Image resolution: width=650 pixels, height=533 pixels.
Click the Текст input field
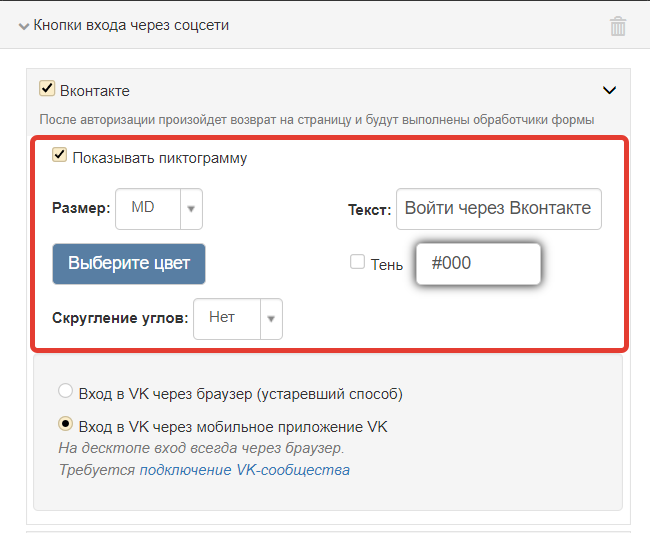[x=499, y=209]
